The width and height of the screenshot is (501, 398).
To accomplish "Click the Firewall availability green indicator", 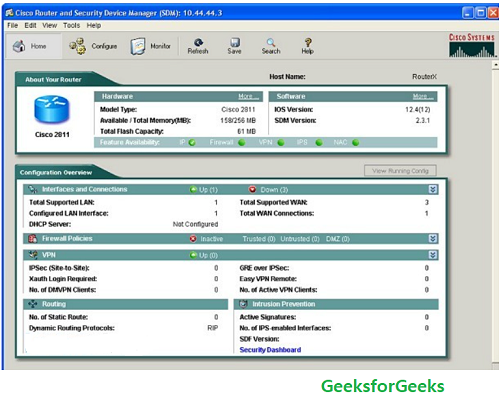I will tap(242, 143).
